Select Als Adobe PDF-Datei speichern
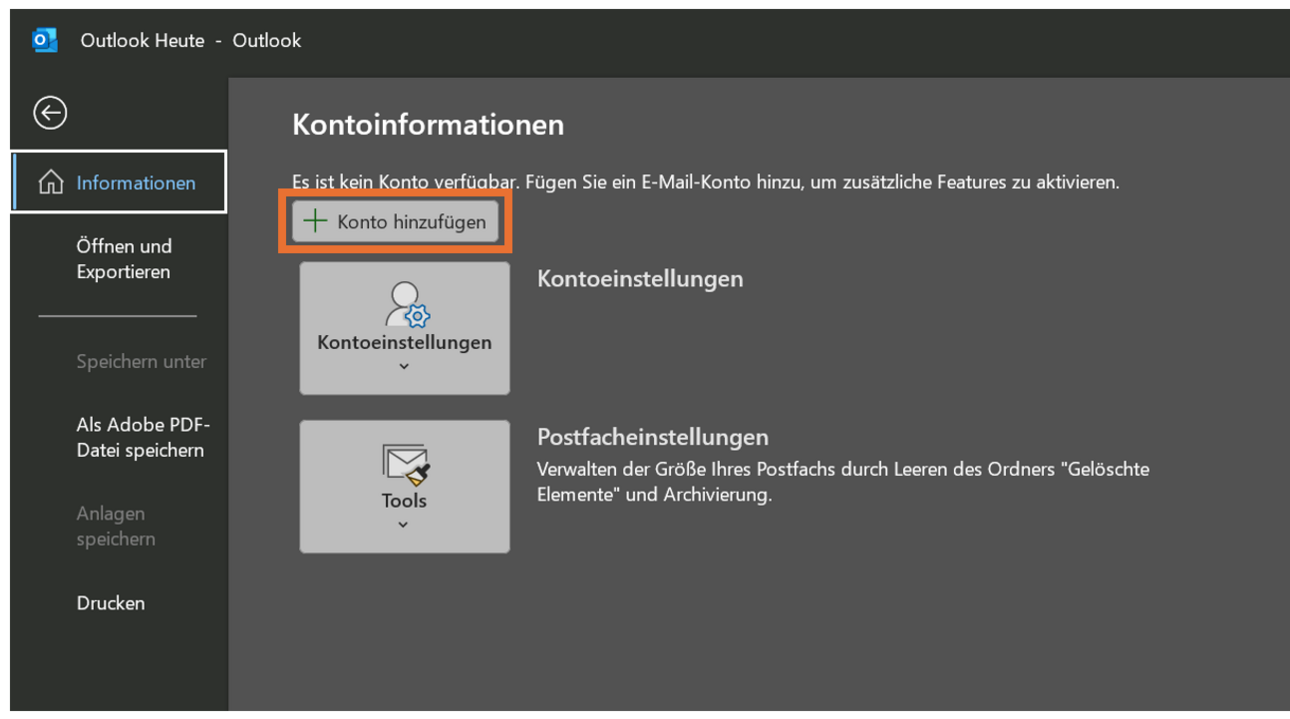 coord(143,438)
